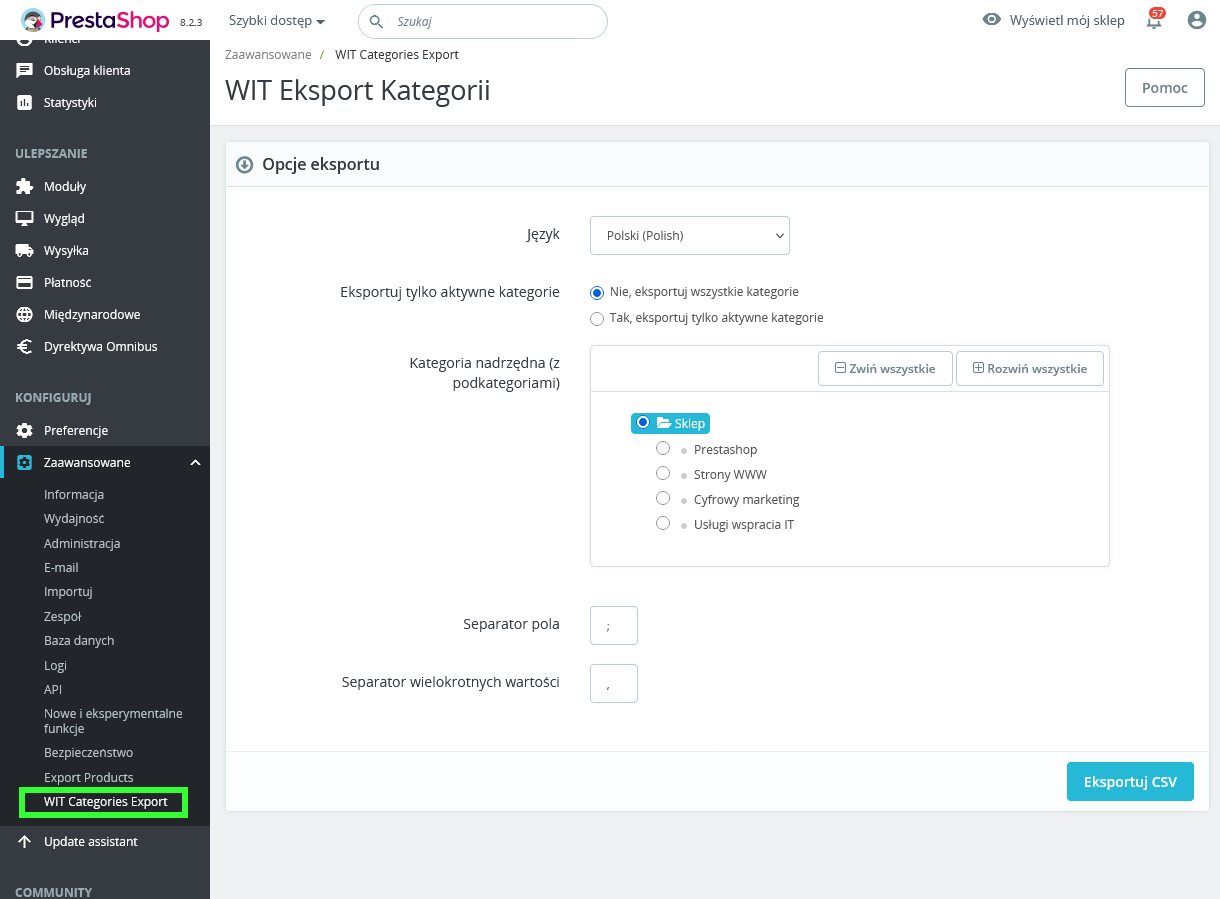Viewport: 1220px width, 899px height.
Task: Click the Dyrektywa Omnibus euro icon
Action: click(25, 347)
